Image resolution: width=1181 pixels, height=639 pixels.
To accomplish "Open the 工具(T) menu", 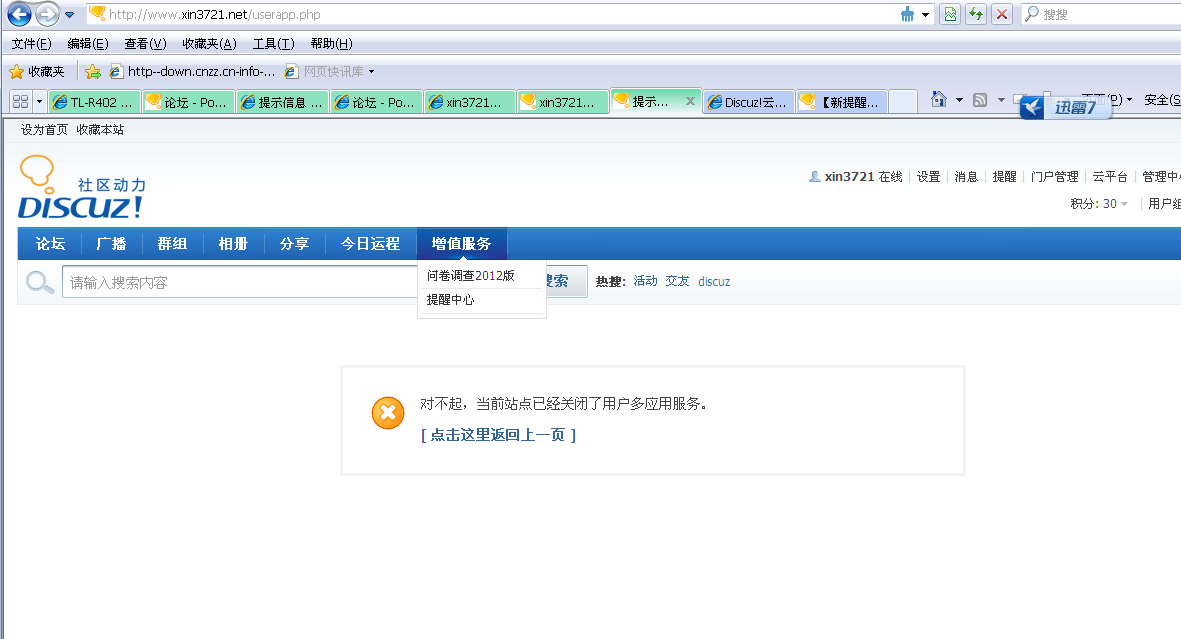I will coord(273,44).
